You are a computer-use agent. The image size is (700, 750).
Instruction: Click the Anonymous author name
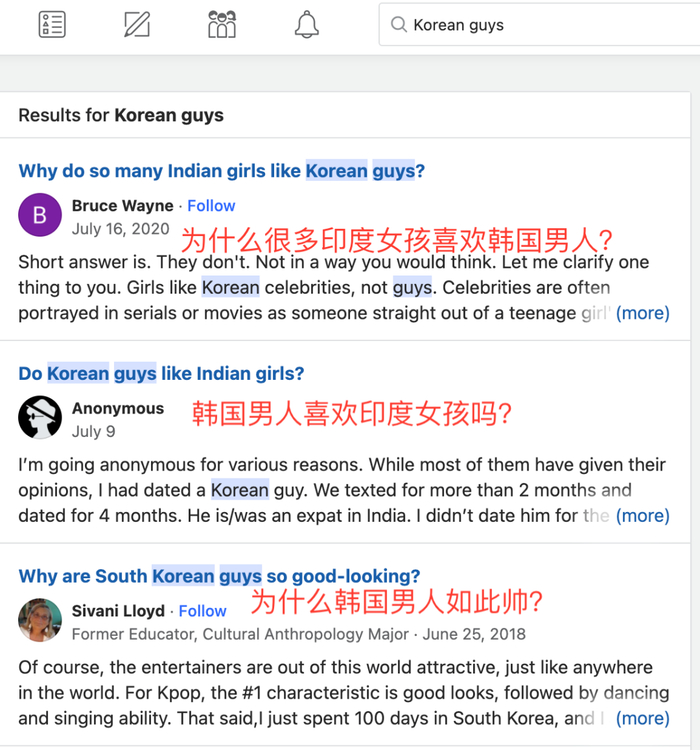[x=118, y=408]
